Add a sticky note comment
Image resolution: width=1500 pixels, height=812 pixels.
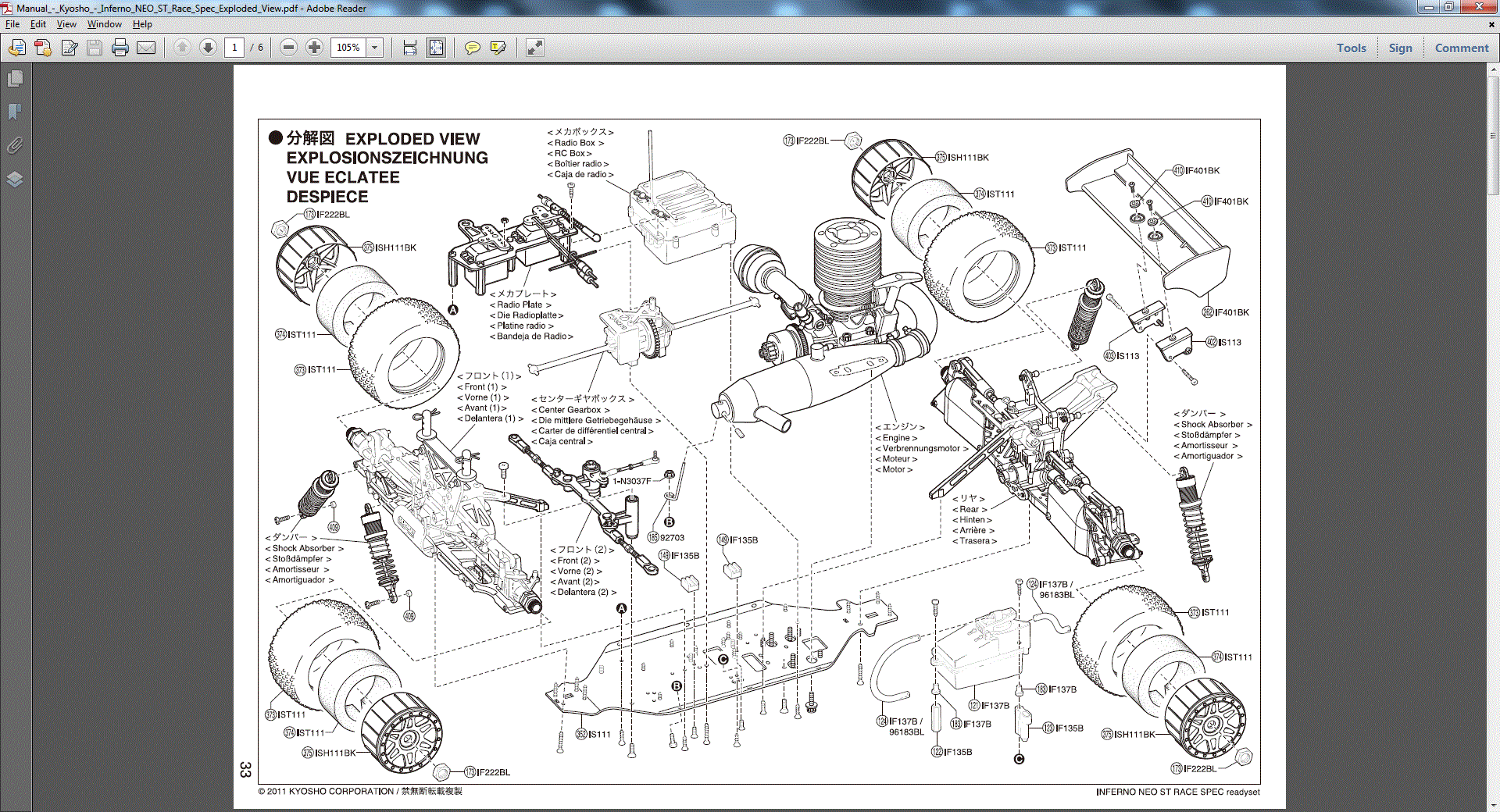pos(472,48)
